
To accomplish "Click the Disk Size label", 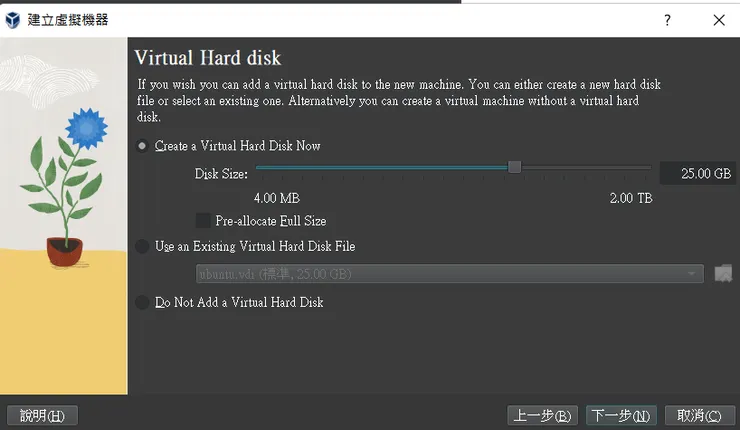I will point(221,174).
